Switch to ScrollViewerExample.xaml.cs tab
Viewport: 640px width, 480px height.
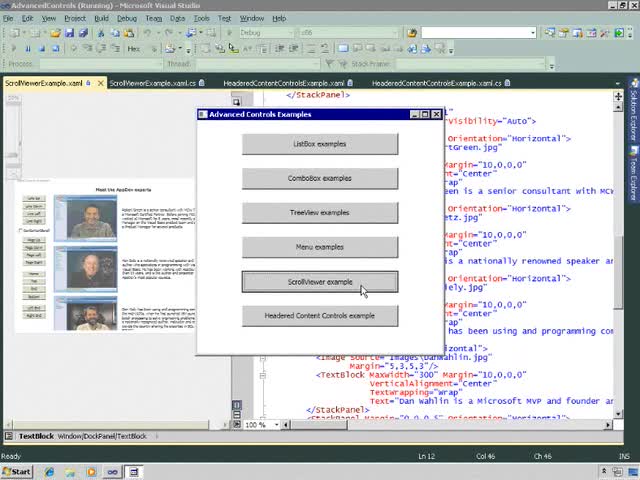[x=157, y=83]
